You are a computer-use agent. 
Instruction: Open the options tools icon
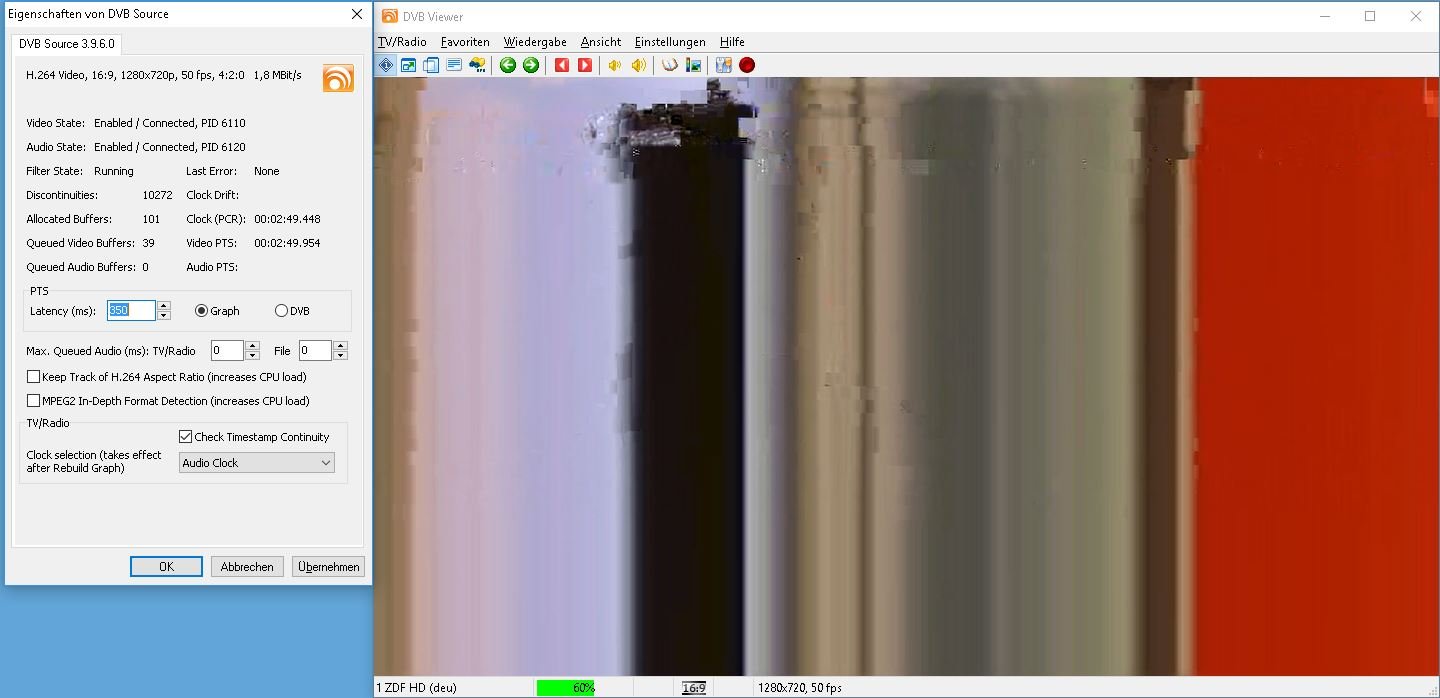tap(724, 65)
